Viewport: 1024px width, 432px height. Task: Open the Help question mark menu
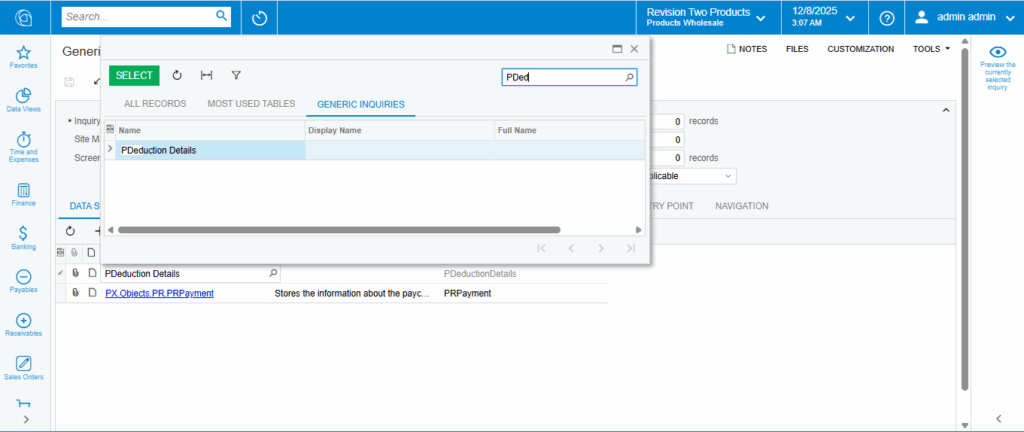[886, 18]
